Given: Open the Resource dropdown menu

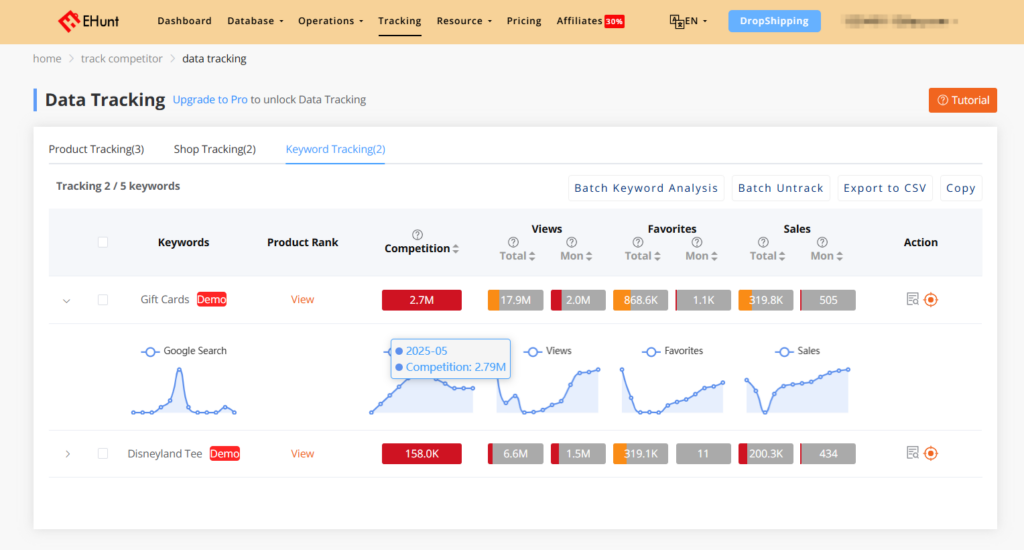Looking at the screenshot, I should coord(464,21).
